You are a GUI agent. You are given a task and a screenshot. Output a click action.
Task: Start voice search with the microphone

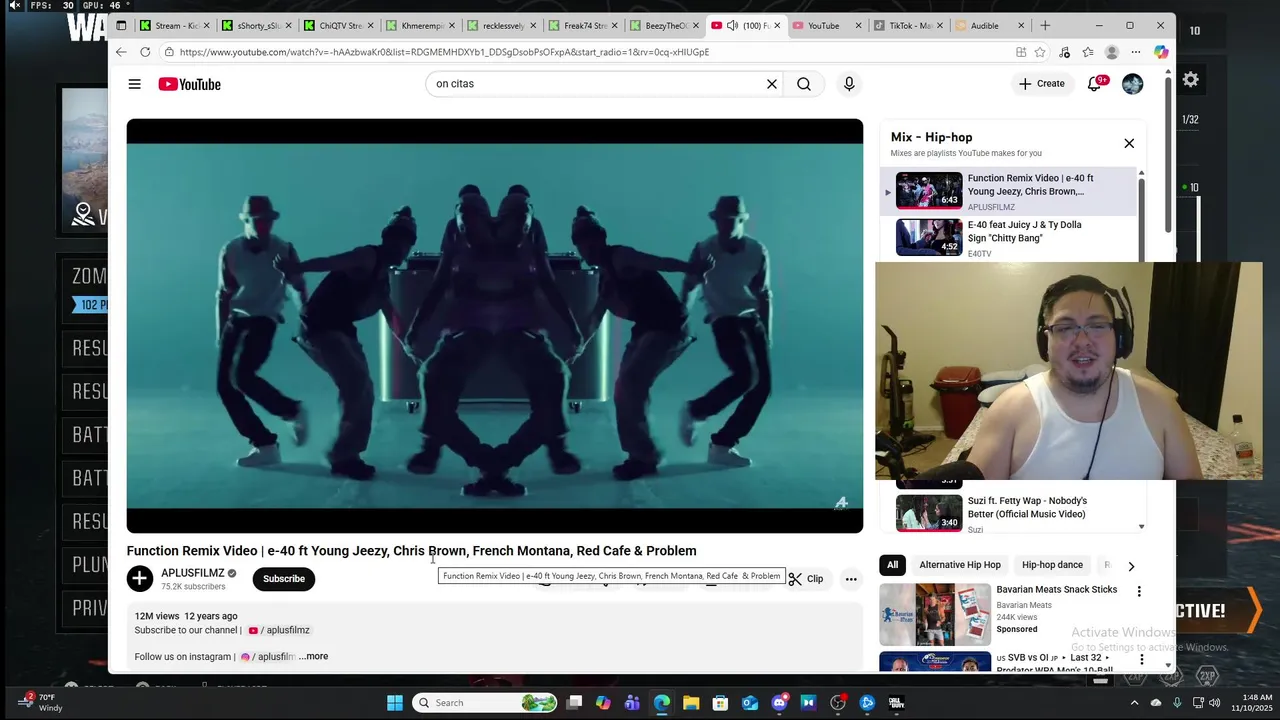pos(849,84)
